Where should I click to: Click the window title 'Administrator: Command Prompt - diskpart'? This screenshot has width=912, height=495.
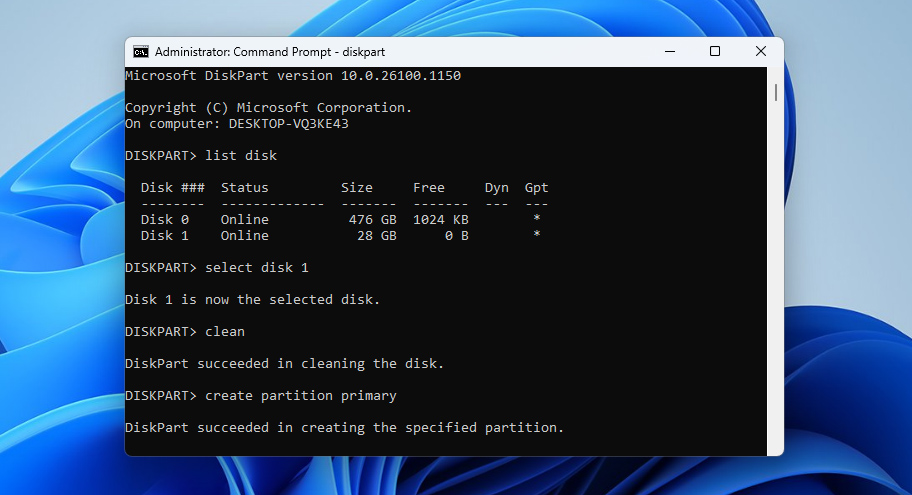[x=270, y=52]
